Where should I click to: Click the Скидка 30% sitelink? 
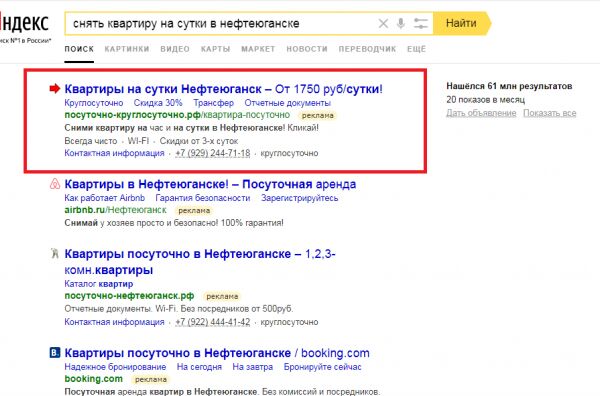click(x=158, y=103)
